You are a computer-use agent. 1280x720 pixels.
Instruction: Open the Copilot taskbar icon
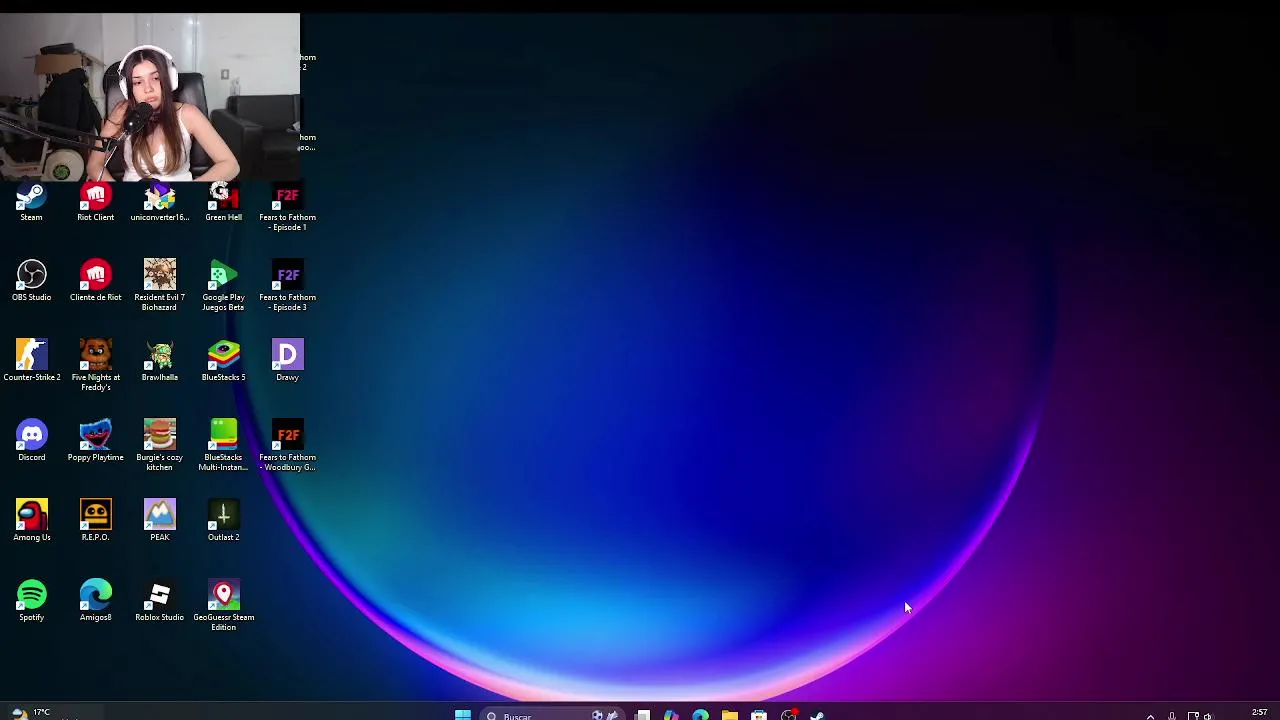click(671, 715)
